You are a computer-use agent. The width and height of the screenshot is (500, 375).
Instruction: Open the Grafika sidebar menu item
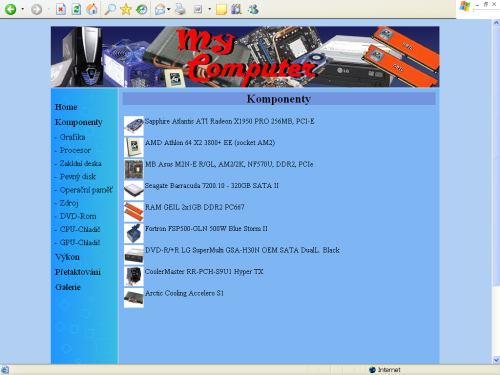(72, 137)
